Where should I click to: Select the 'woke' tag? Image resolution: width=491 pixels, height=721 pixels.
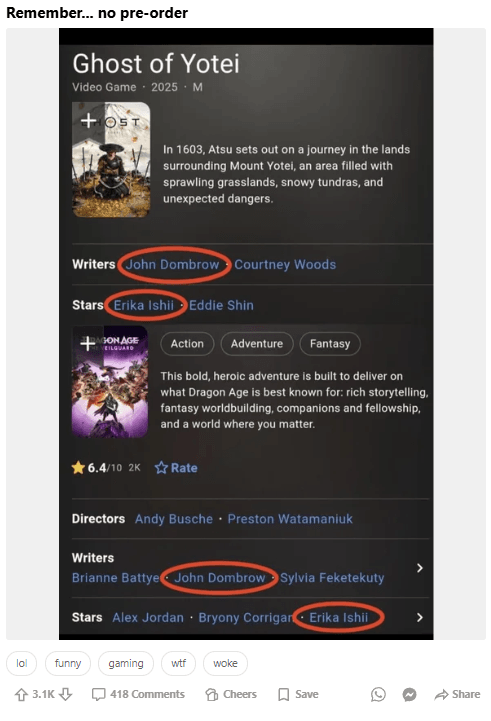[225, 664]
